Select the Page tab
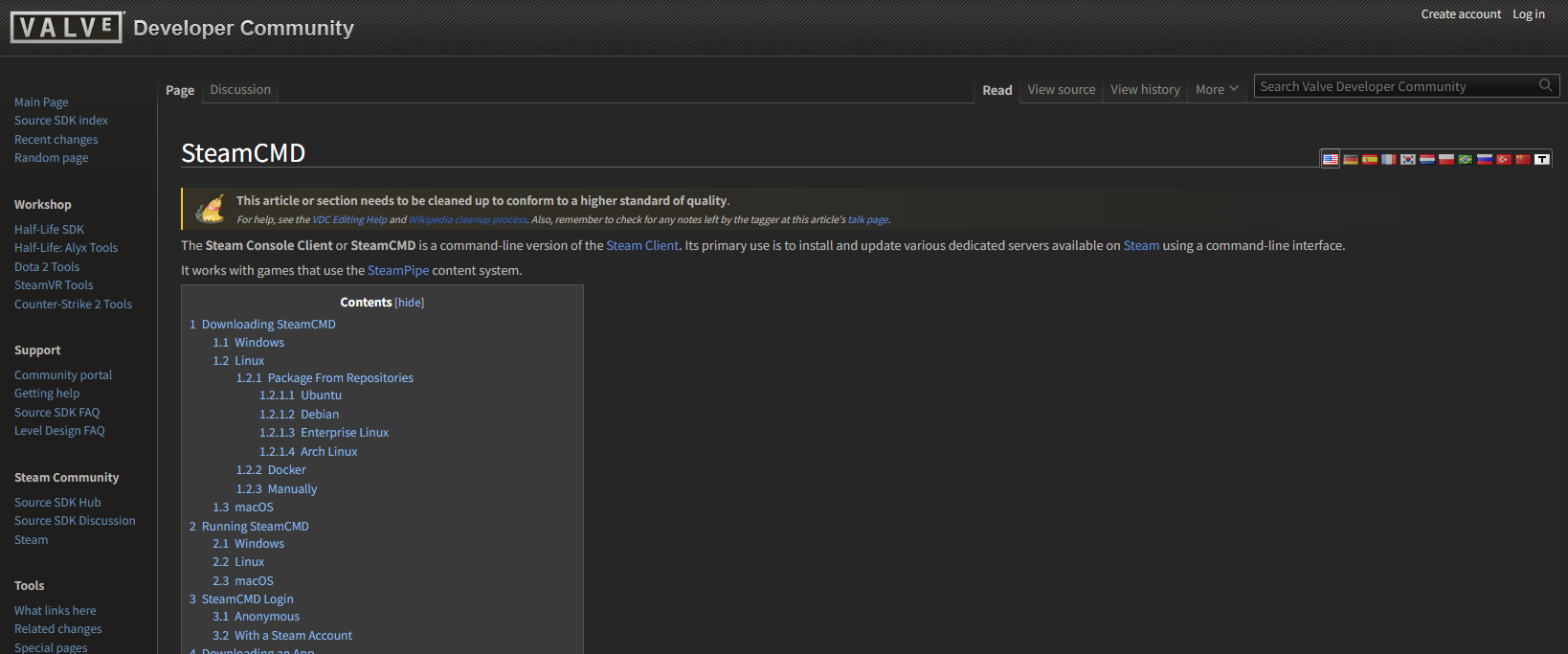Image resolution: width=1568 pixels, height=654 pixels. point(180,90)
